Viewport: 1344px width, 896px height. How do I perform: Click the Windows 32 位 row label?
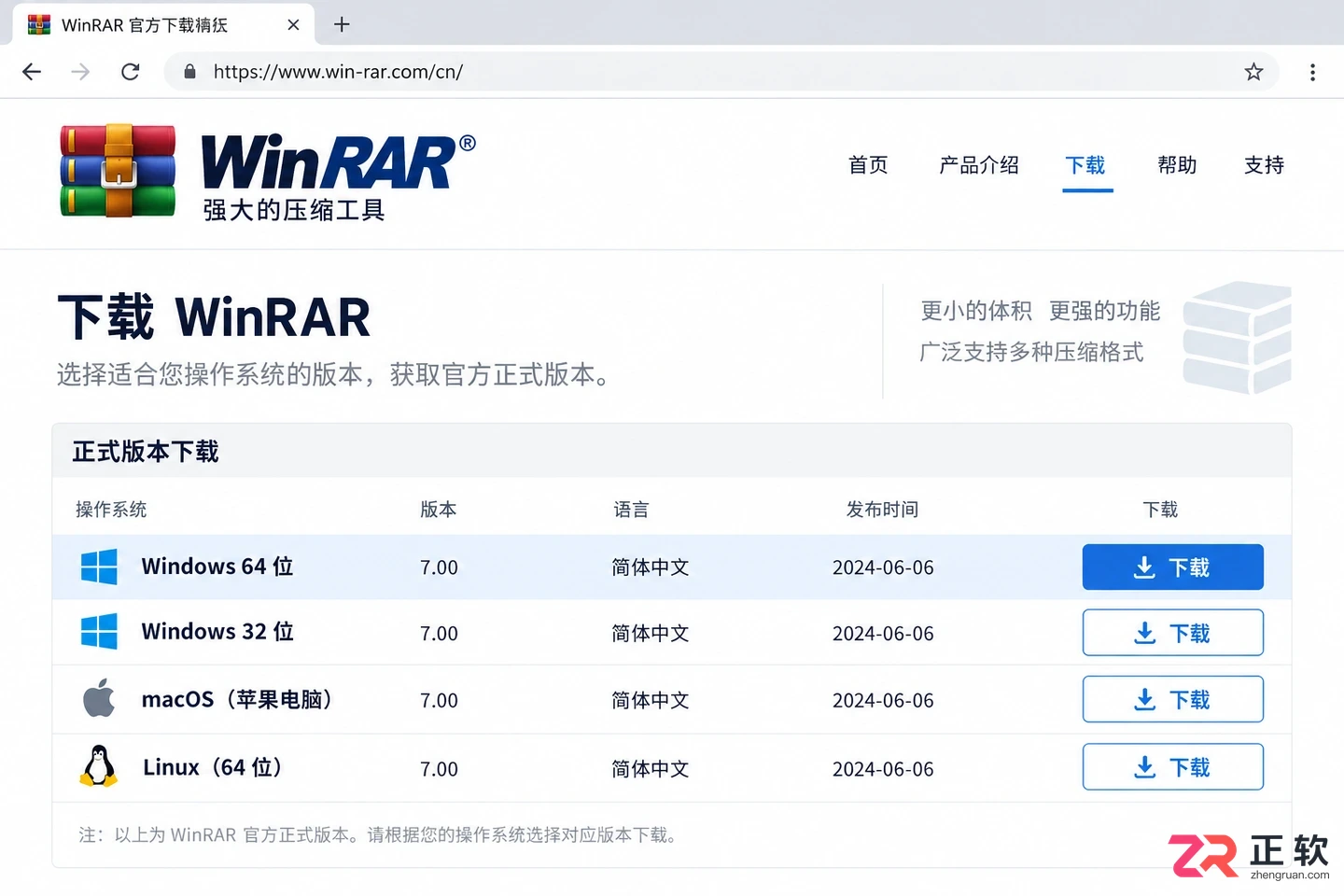tap(217, 632)
